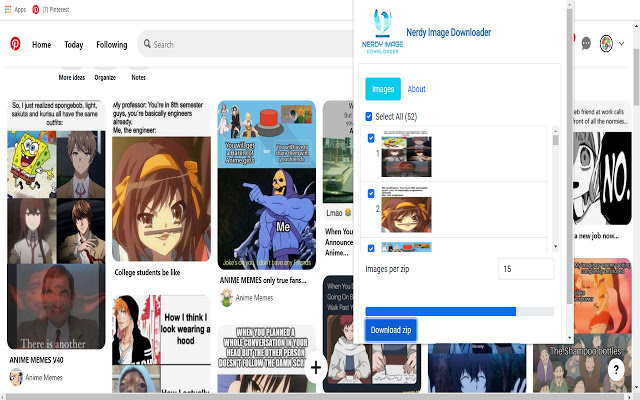The image size is (640, 400).
Task: Uncheck the third image checkbox in list
Action: (371, 248)
